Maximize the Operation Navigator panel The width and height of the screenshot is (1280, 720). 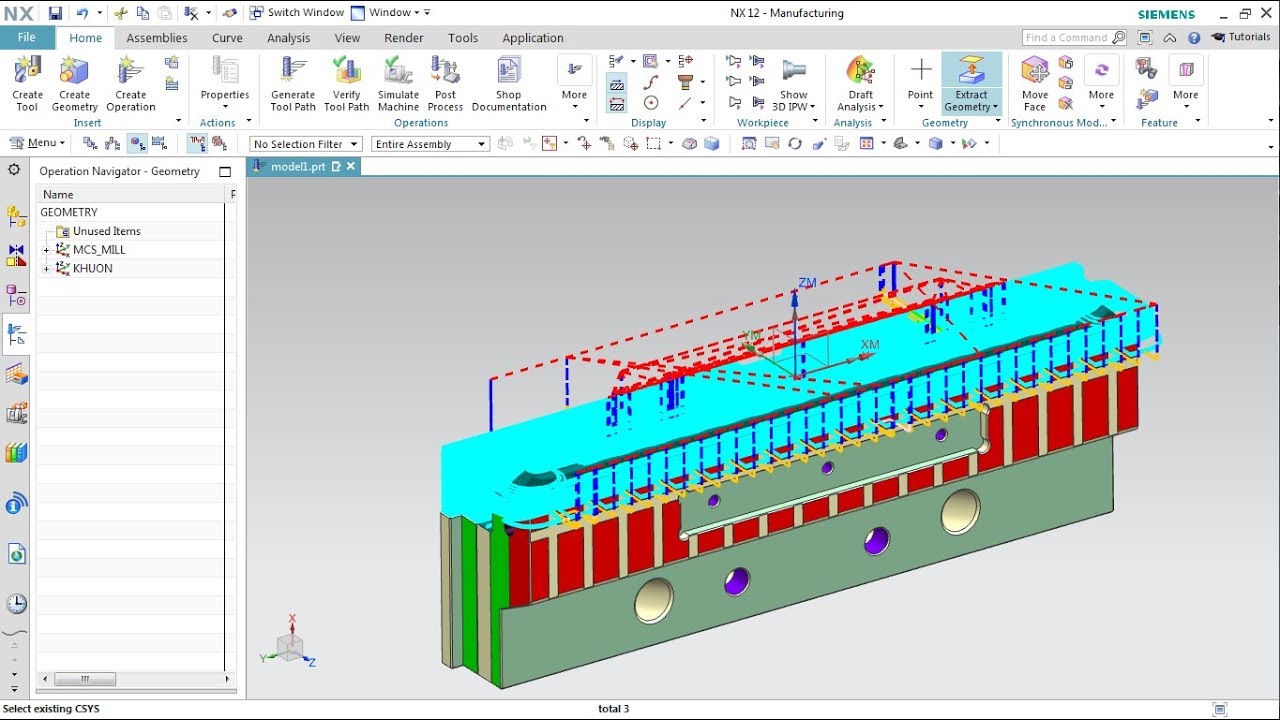coord(225,172)
